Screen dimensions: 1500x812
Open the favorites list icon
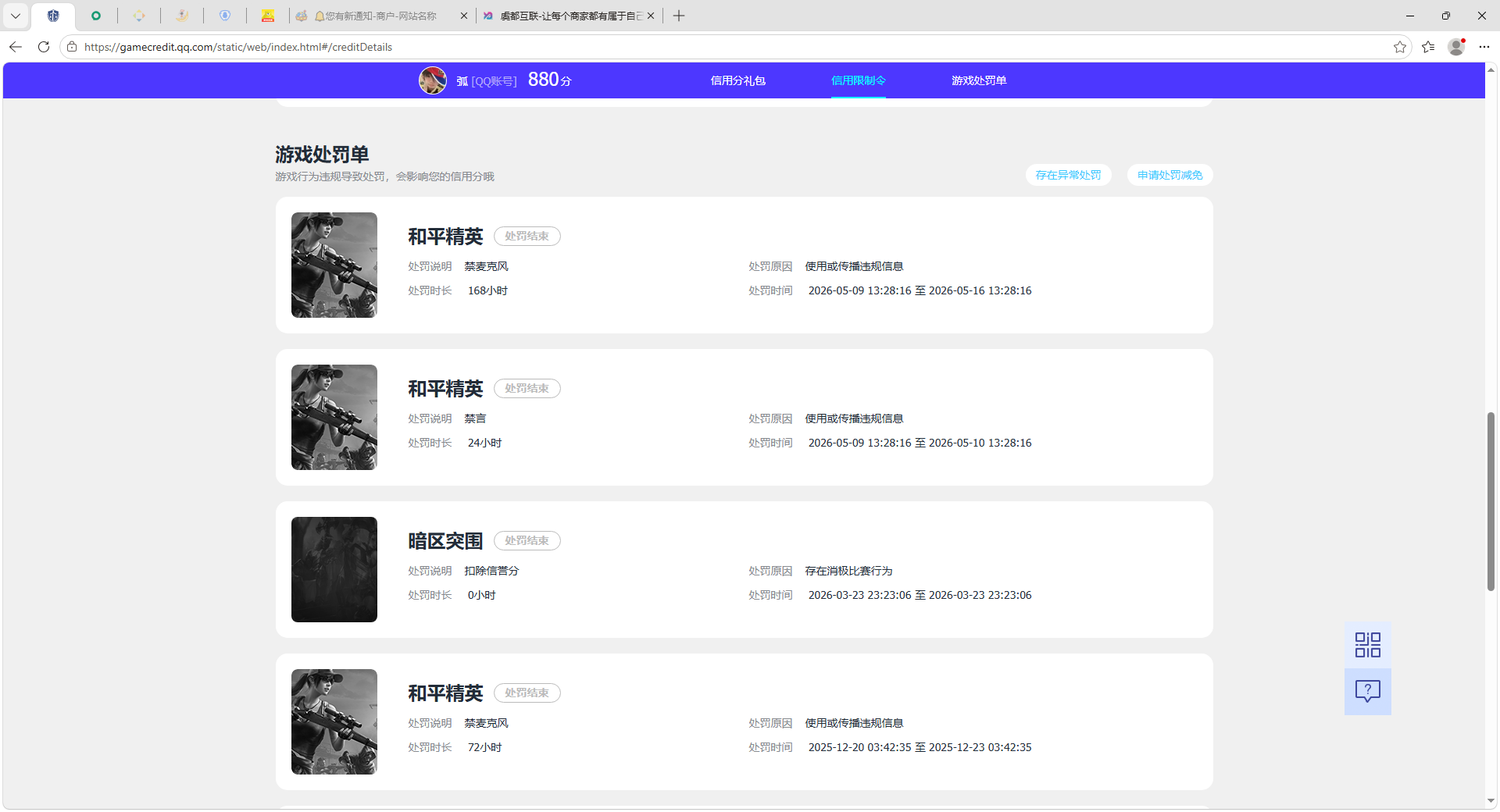point(1428,47)
